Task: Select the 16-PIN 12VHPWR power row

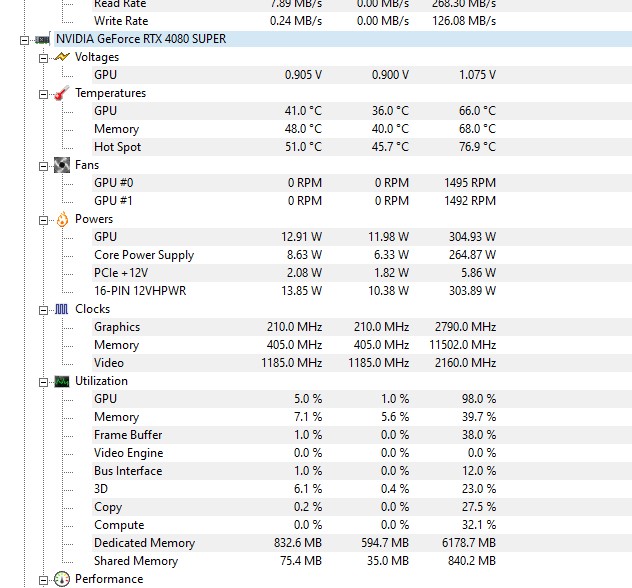Action: (140, 291)
